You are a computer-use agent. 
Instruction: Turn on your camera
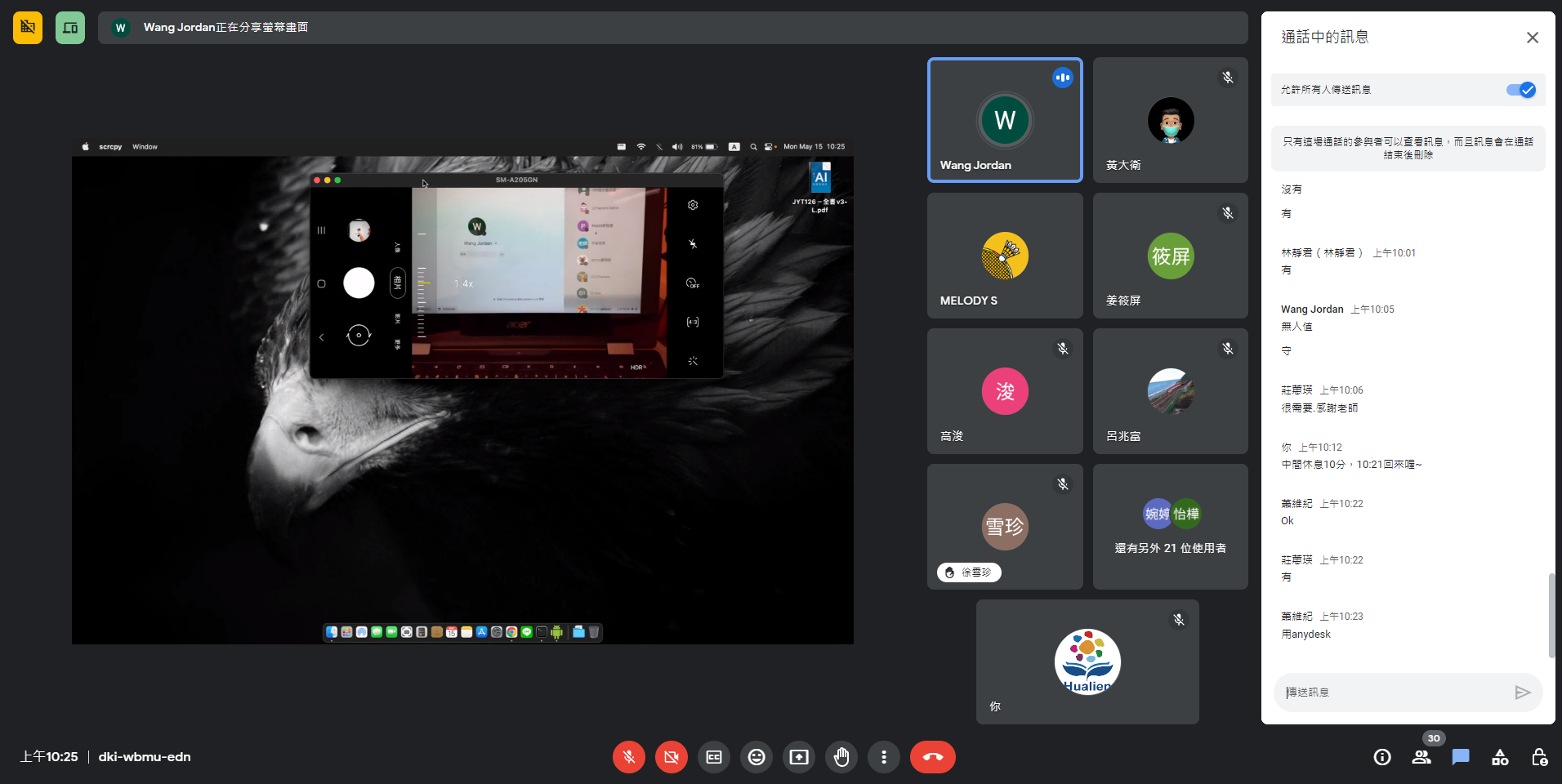click(672, 757)
